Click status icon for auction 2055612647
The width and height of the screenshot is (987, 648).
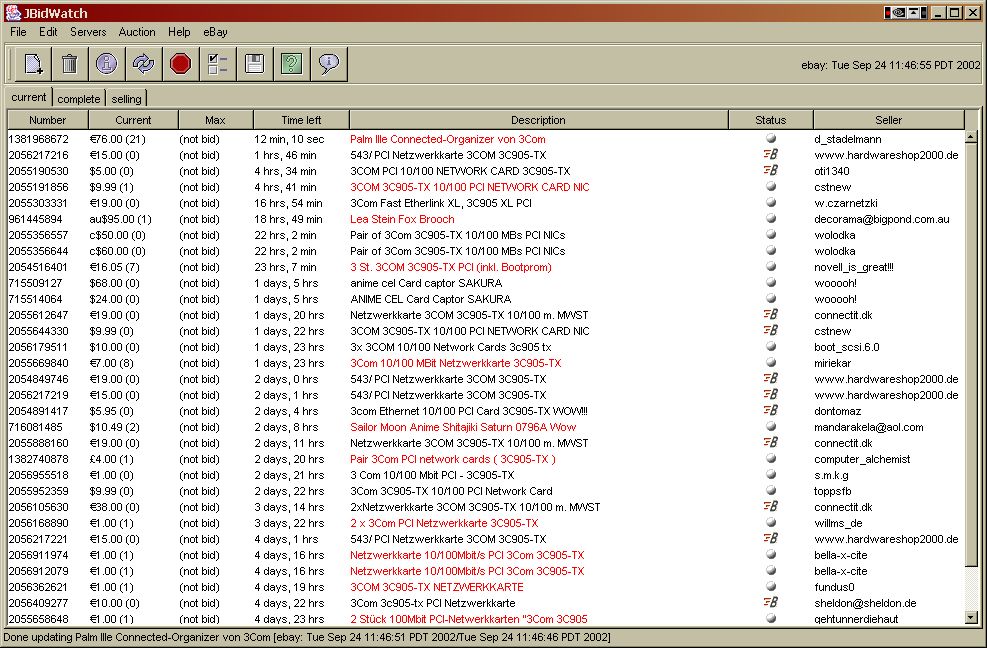[x=770, y=314]
